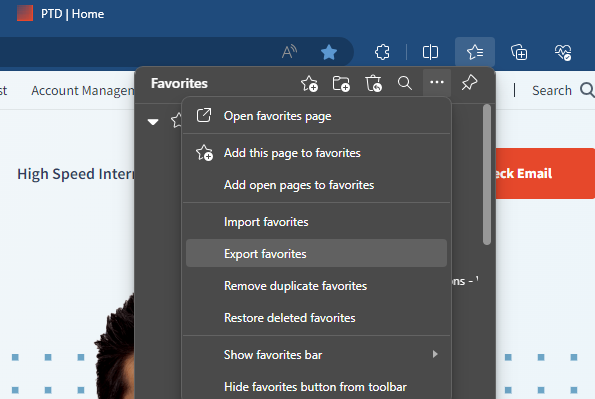The image size is (595, 399).
Task: Click the orange Check Email button
Action: coord(545,173)
